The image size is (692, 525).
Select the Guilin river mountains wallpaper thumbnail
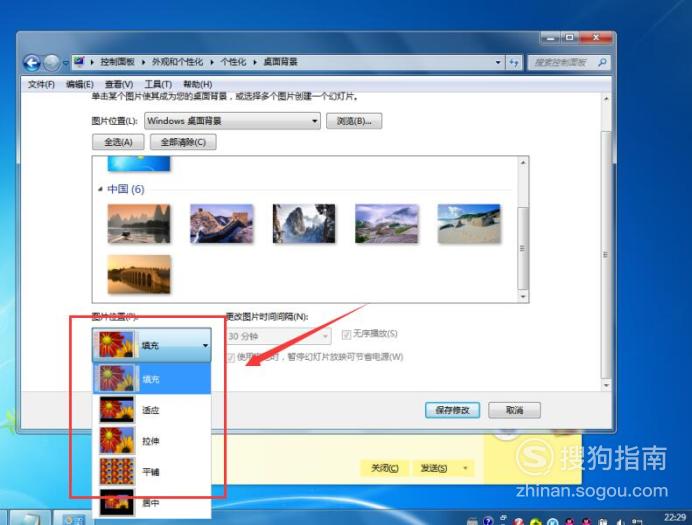coord(139,224)
